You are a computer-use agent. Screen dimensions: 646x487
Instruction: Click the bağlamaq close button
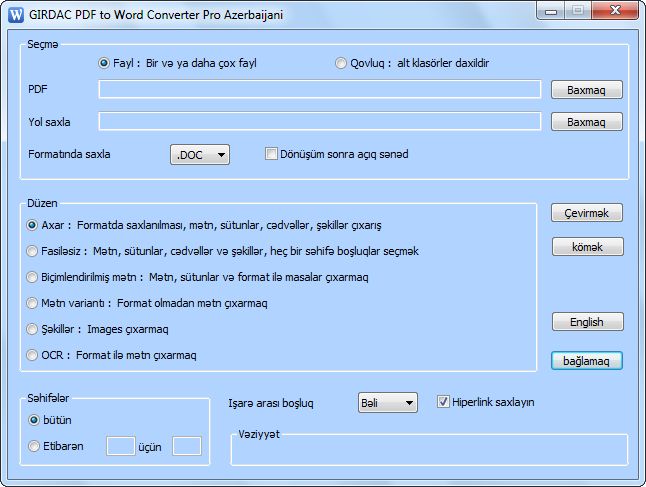coord(587,360)
